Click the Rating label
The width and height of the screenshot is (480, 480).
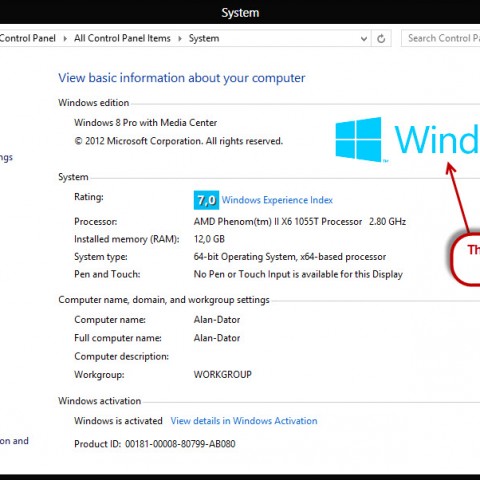89,197
